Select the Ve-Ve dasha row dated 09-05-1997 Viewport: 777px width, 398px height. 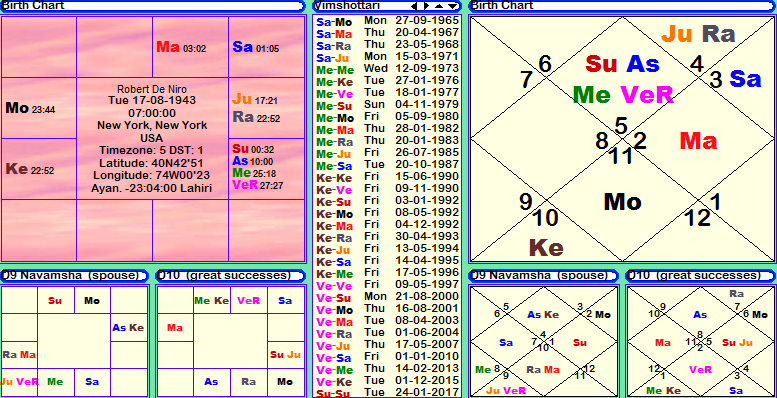tap(387, 285)
